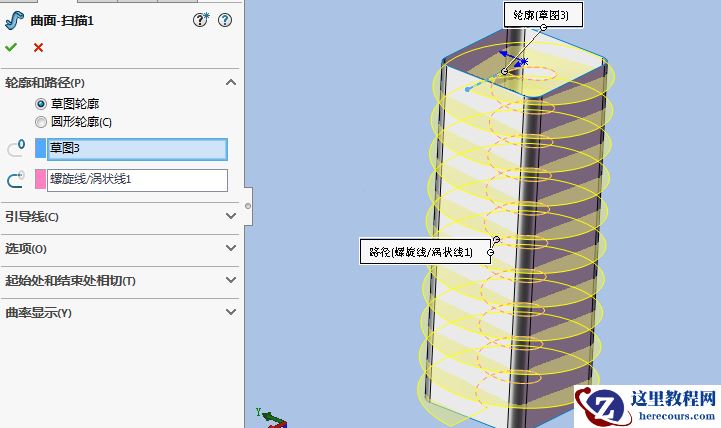This screenshot has width=721, height=428.
Task: Click the blue sweep direction arrow handle
Action: coord(513,57)
